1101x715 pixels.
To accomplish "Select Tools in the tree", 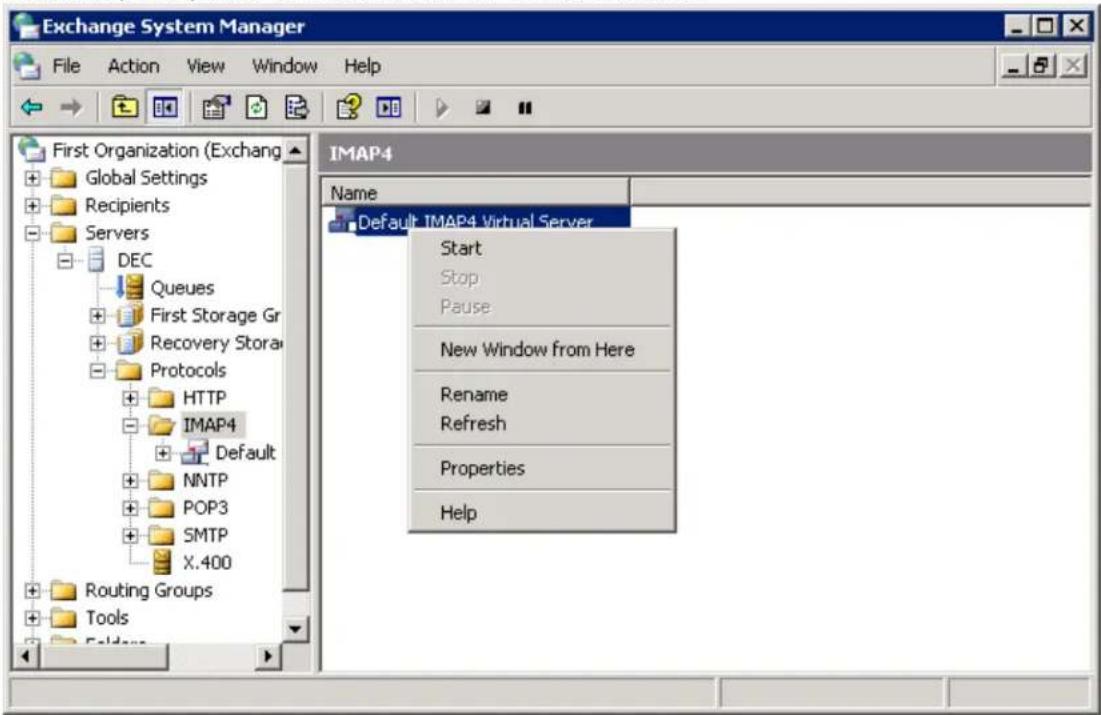I will coord(107,617).
